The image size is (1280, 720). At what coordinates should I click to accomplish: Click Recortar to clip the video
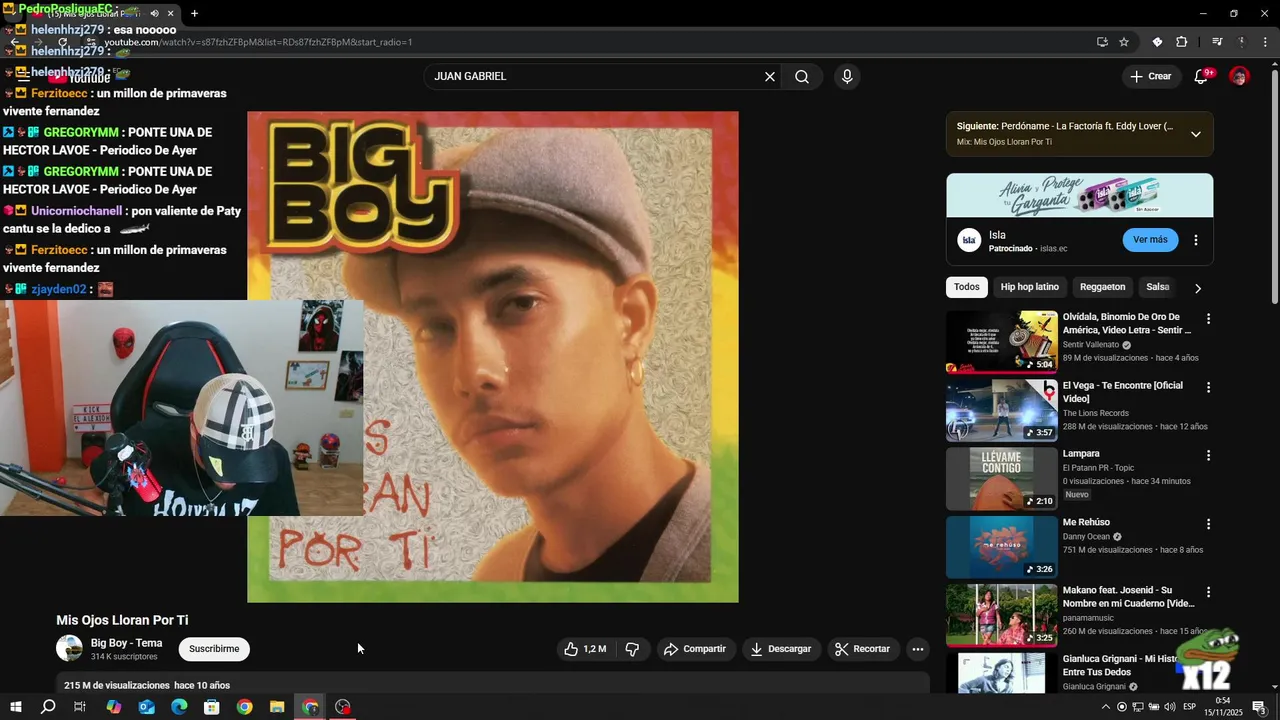coord(862,649)
